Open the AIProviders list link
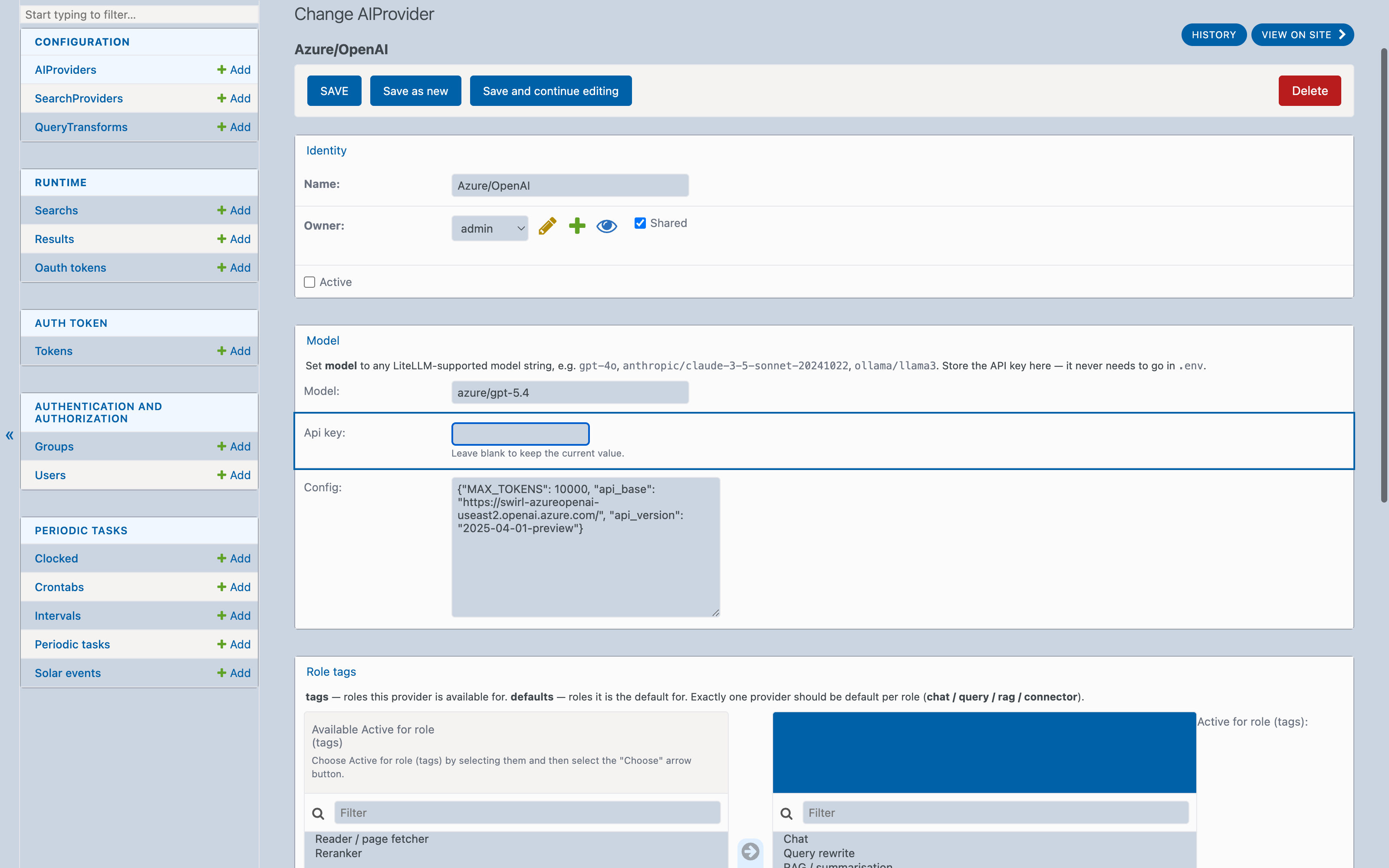Viewport: 1389px width, 868px height. click(66, 69)
